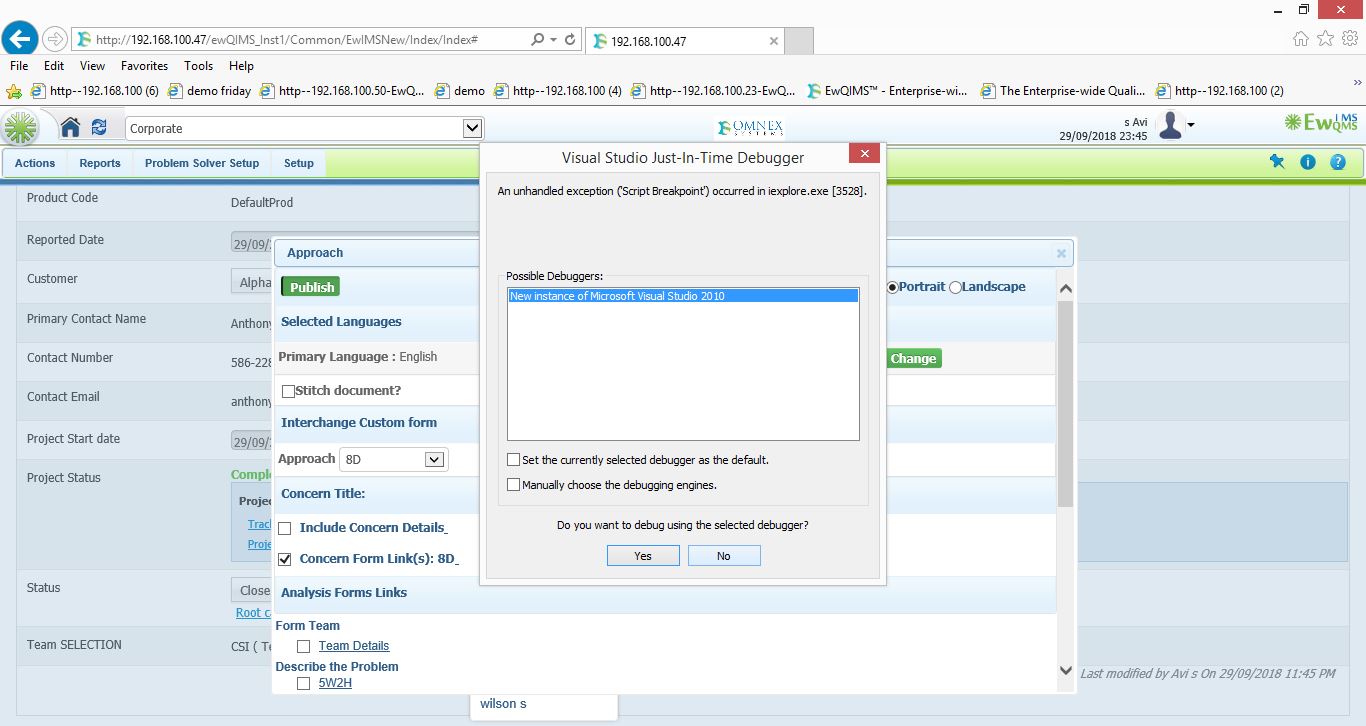Open favorite 'The Enterprise-wide Quali...'
Image resolution: width=1366 pixels, height=726 pixels.
pyautogui.click(x=1063, y=91)
